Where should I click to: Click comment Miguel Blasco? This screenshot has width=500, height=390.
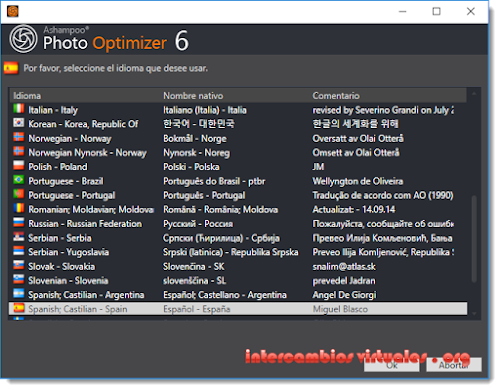[340, 309]
